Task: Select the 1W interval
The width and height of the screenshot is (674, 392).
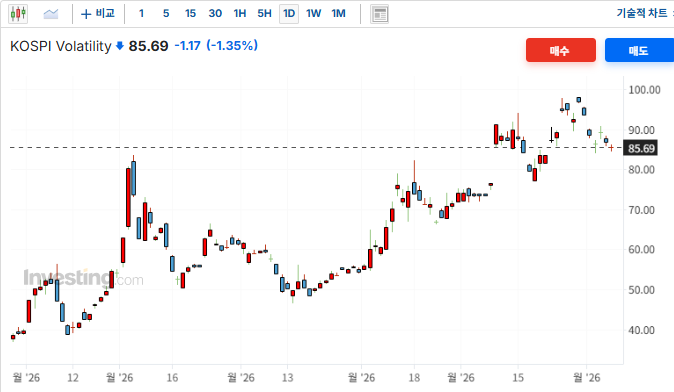Action: coord(313,14)
